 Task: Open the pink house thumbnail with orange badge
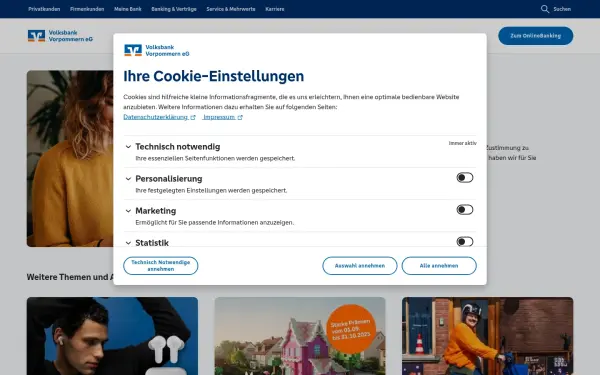[300, 336]
